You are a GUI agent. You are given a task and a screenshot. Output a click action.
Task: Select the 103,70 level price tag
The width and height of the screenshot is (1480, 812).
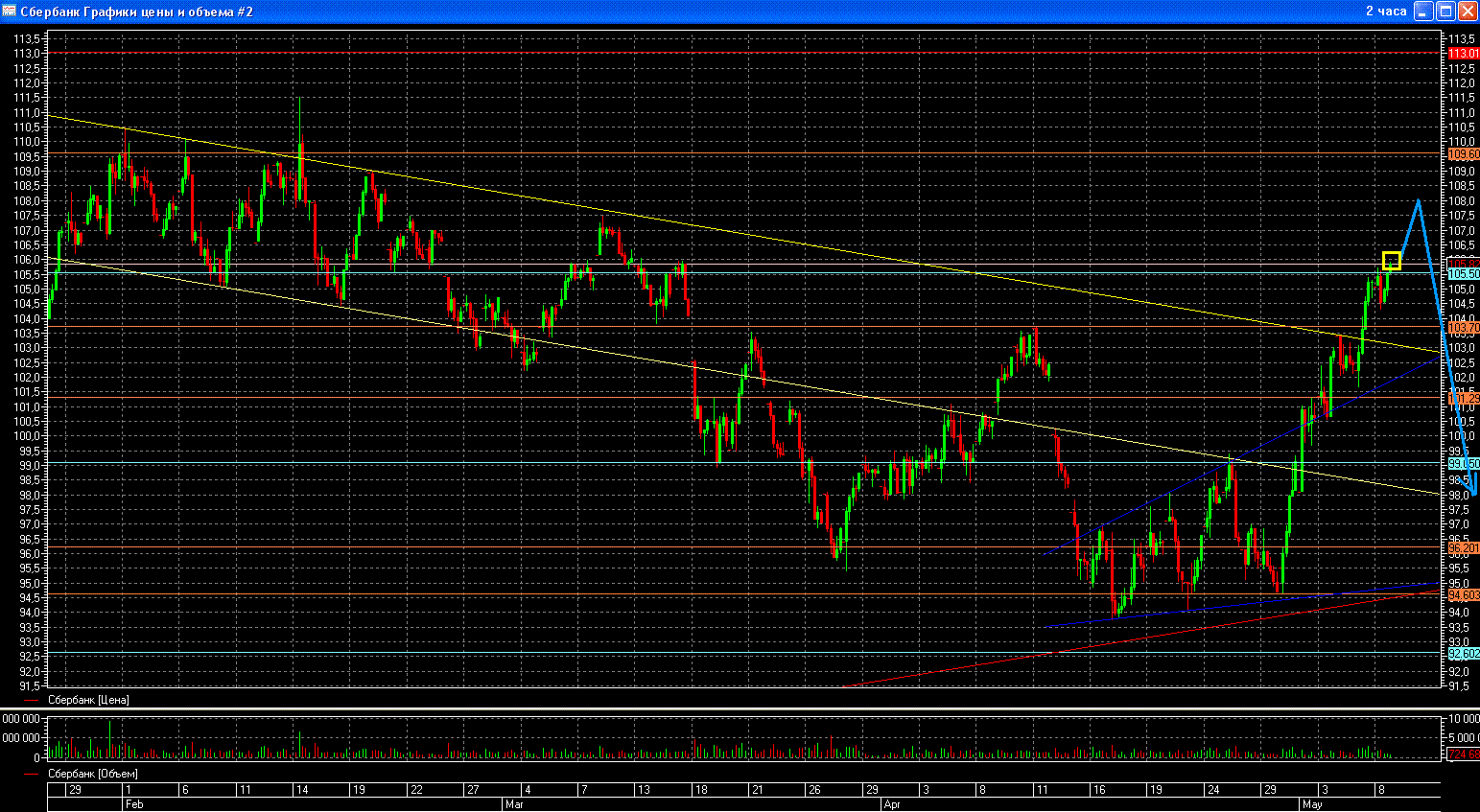click(x=1463, y=328)
